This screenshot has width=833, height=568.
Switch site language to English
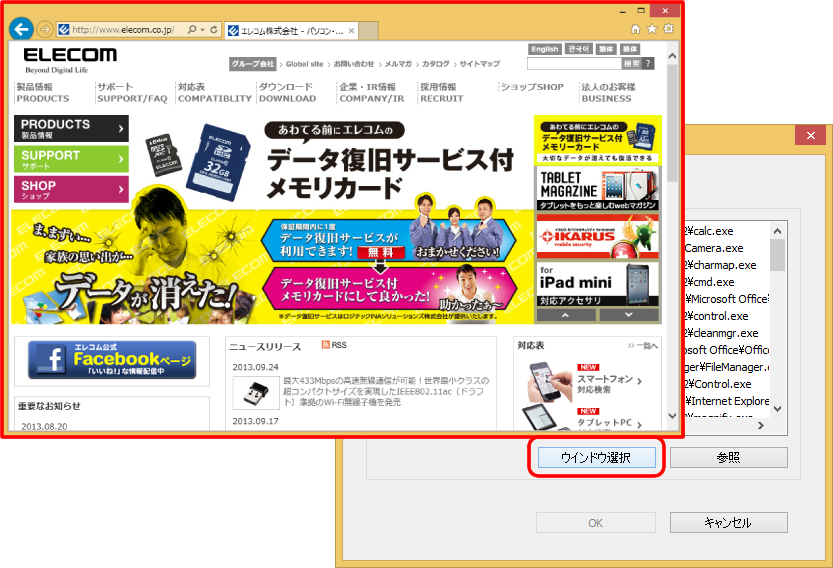click(545, 49)
